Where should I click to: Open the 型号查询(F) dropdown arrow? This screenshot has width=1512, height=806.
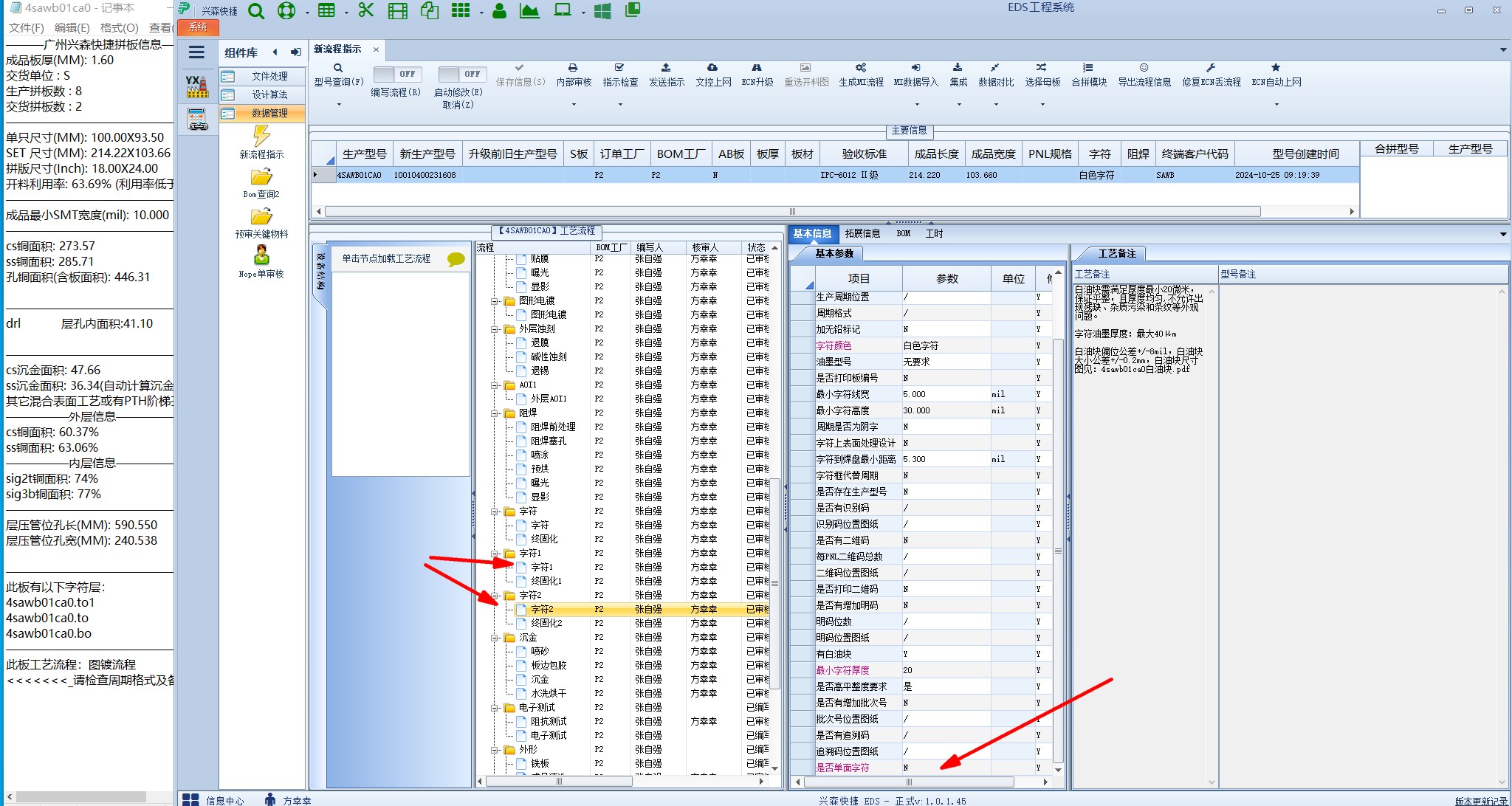[x=339, y=104]
